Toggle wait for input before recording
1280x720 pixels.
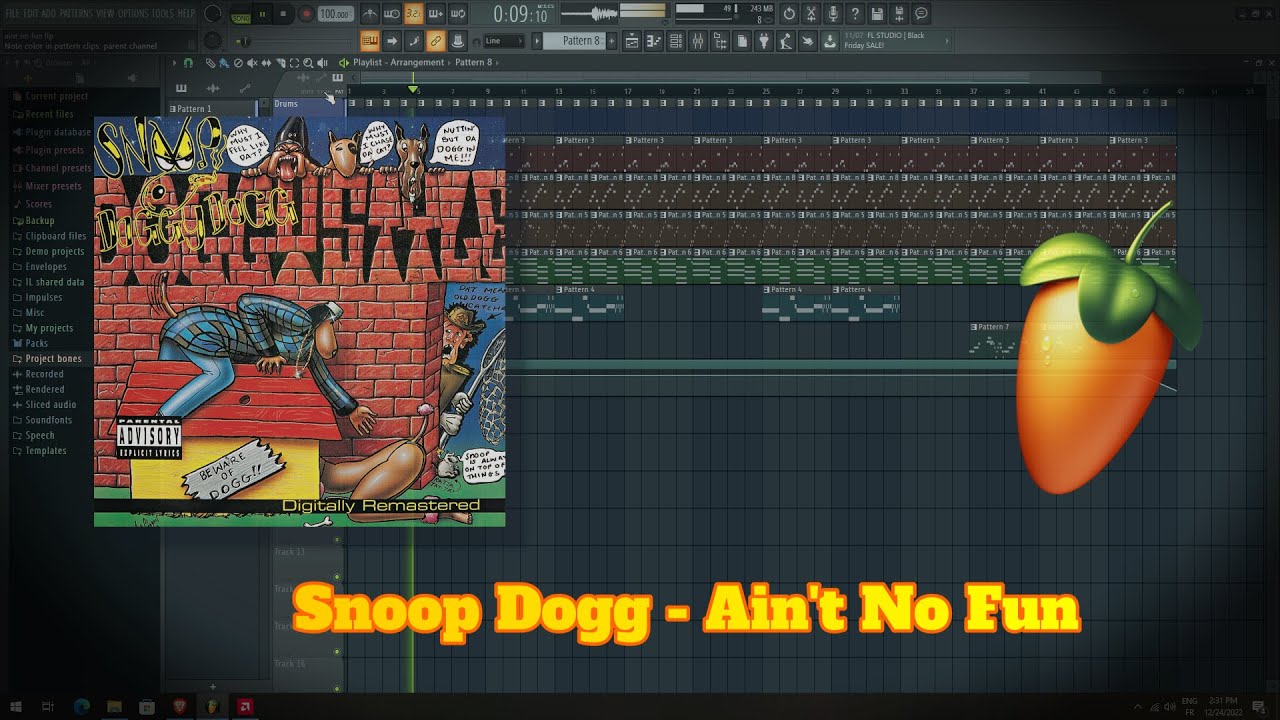392,14
